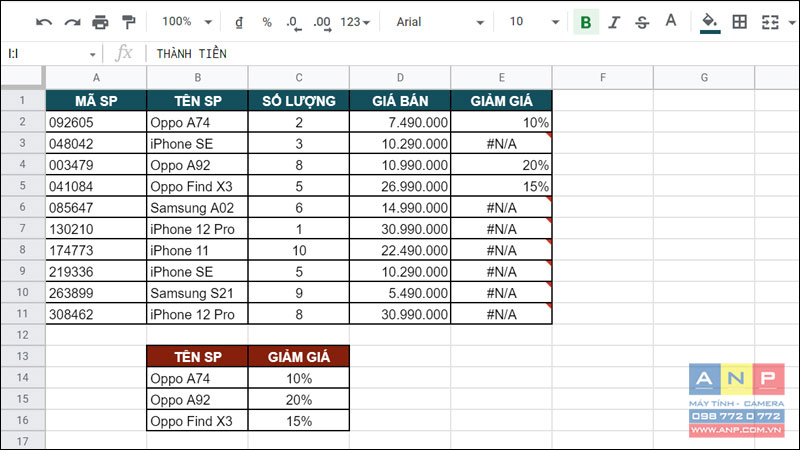Screen dimensions: 800x450
Task: Click the iPhone 11 cell
Action: (197, 250)
